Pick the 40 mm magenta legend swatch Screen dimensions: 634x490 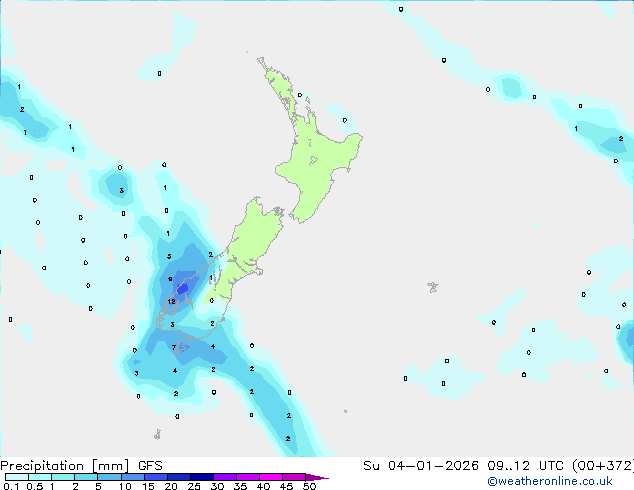coord(271,477)
